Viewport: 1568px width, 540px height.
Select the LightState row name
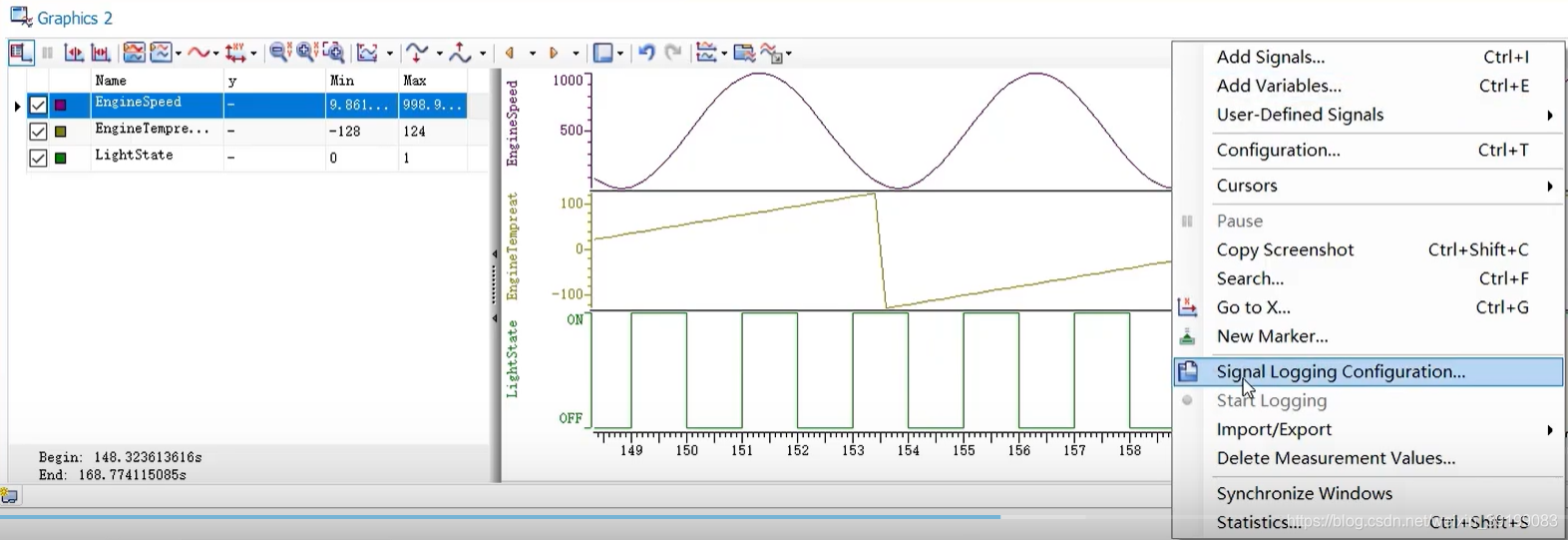pyautogui.click(x=134, y=155)
